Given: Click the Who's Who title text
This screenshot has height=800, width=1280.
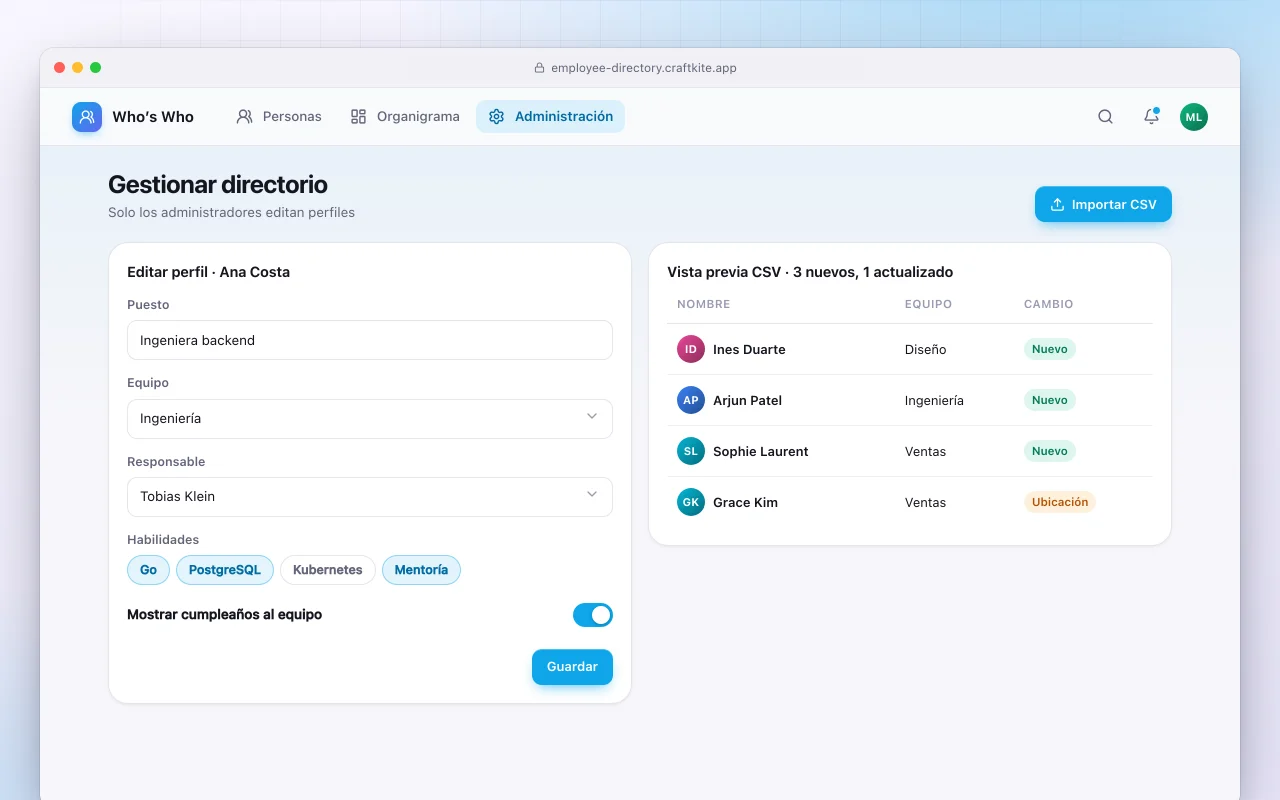Looking at the screenshot, I should (x=153, y=117).
